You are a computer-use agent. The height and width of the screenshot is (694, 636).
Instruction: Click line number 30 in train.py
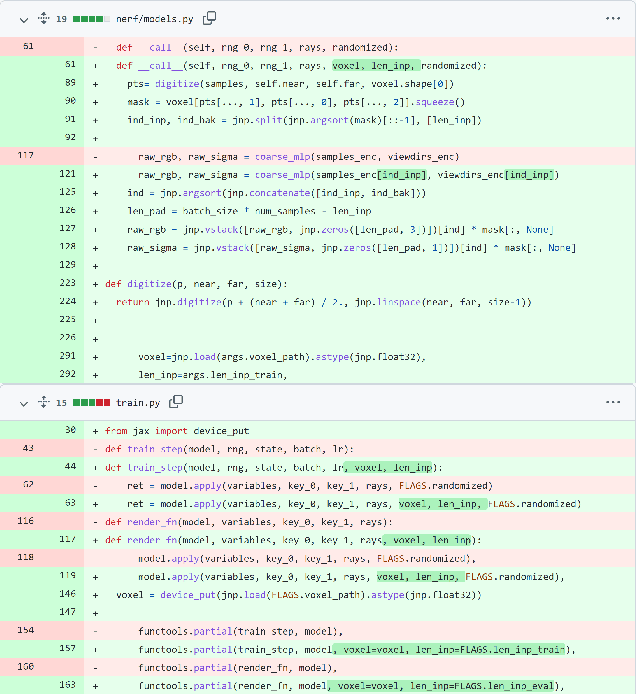point(70,430)
